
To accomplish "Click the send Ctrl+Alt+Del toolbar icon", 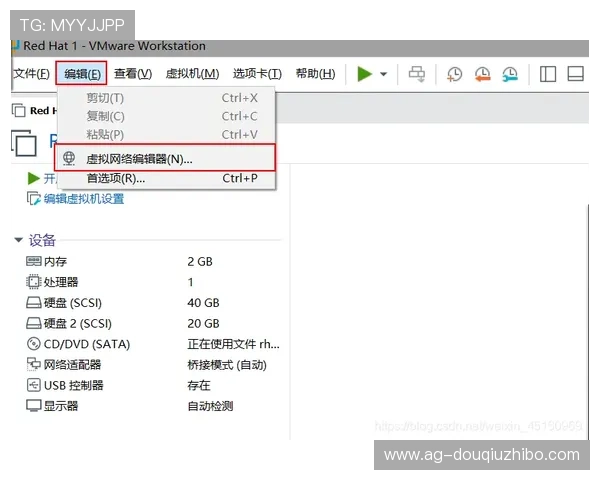I will click(x=416, y=73).
